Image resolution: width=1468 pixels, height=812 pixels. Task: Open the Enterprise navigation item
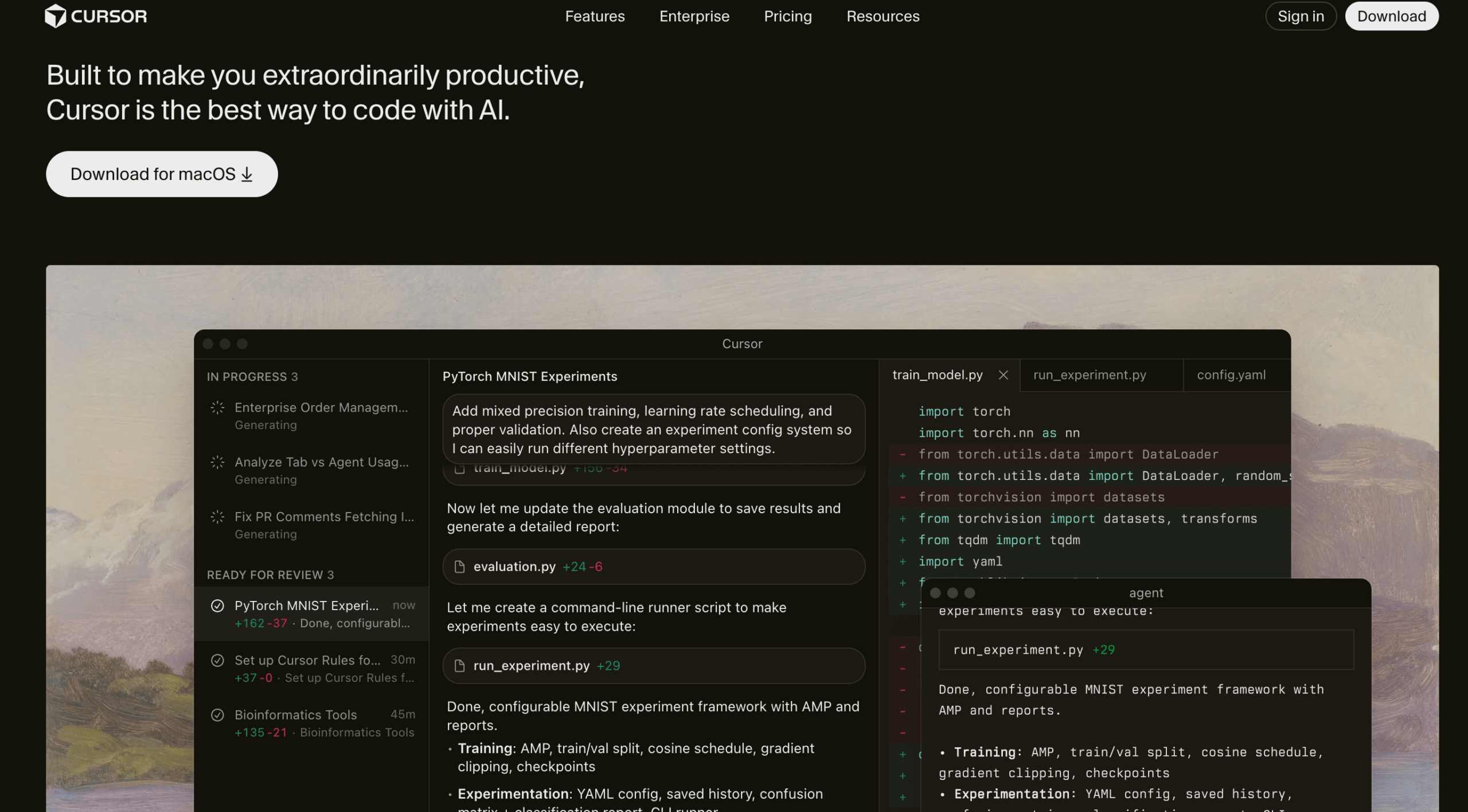[x=694, y=16]
